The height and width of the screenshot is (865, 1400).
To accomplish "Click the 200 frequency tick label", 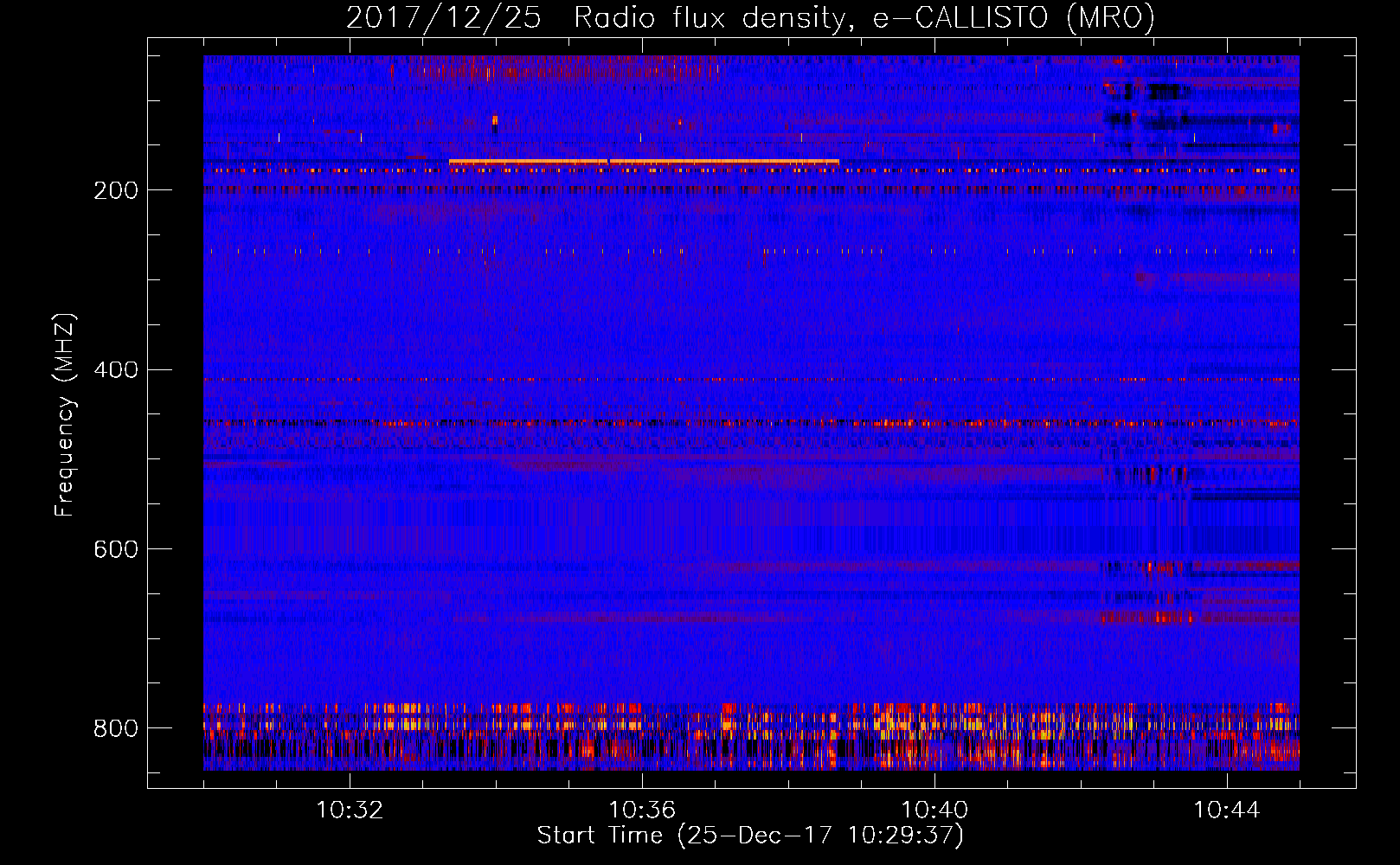I will (116, 190).
